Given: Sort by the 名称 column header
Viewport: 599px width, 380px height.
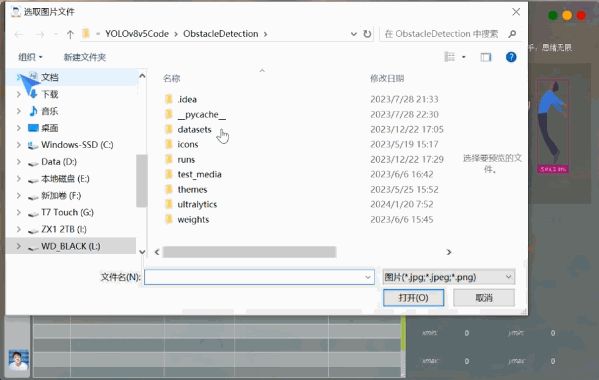Looking at the screenshot, I should pyautogui.click(x=172, y=79).
